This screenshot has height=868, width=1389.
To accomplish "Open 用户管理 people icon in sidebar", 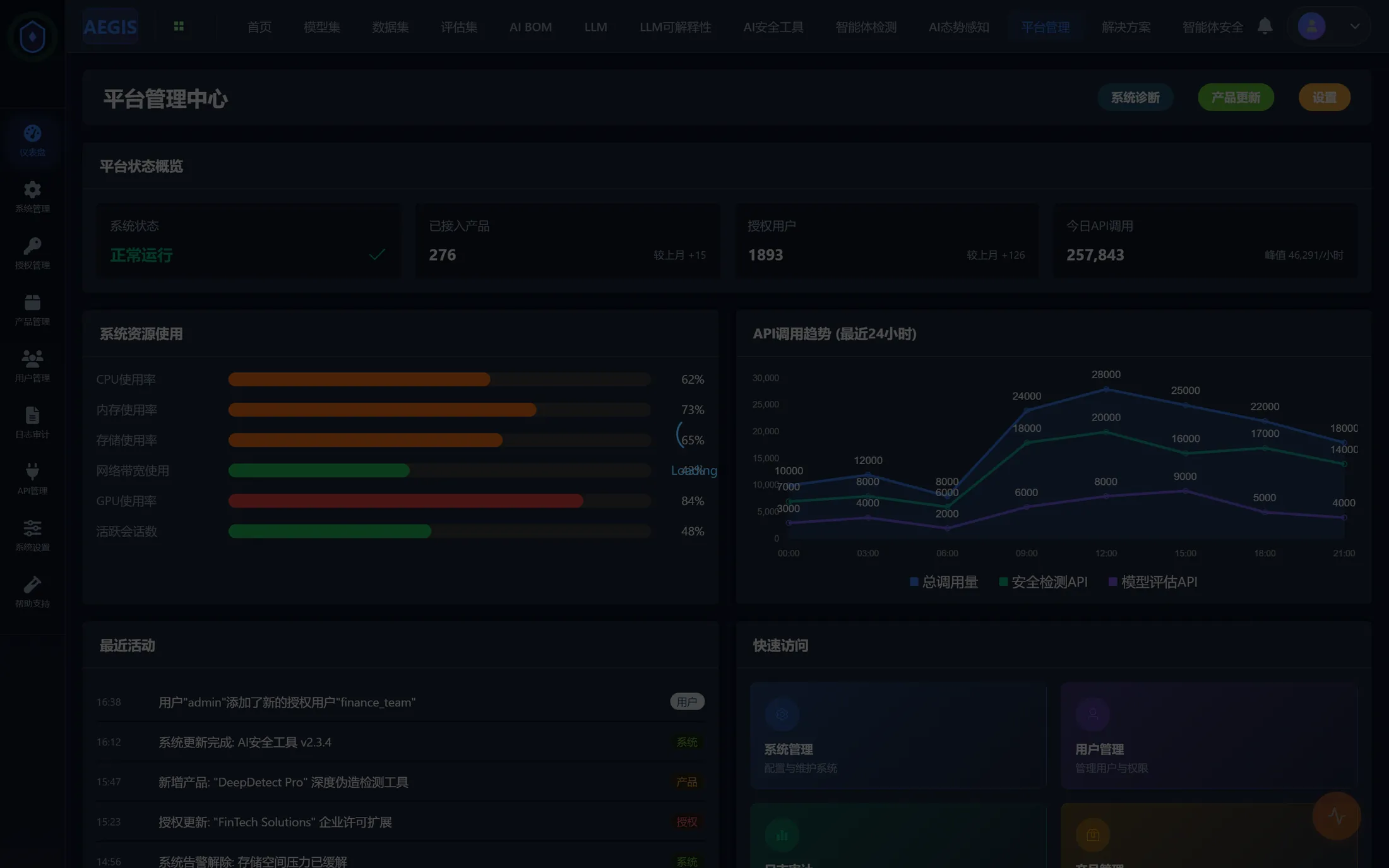I will pyautogui.click(x=32, y=359).
